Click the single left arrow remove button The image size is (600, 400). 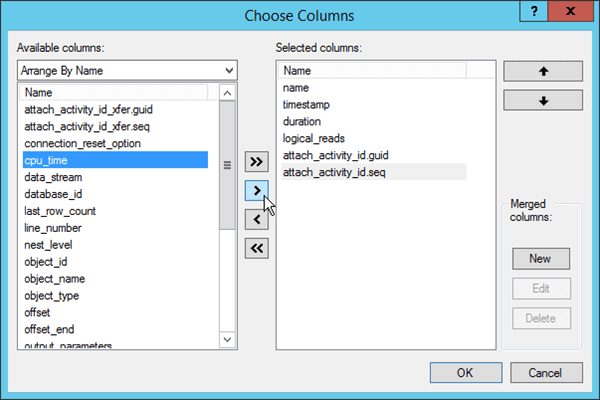pos(257,219)
